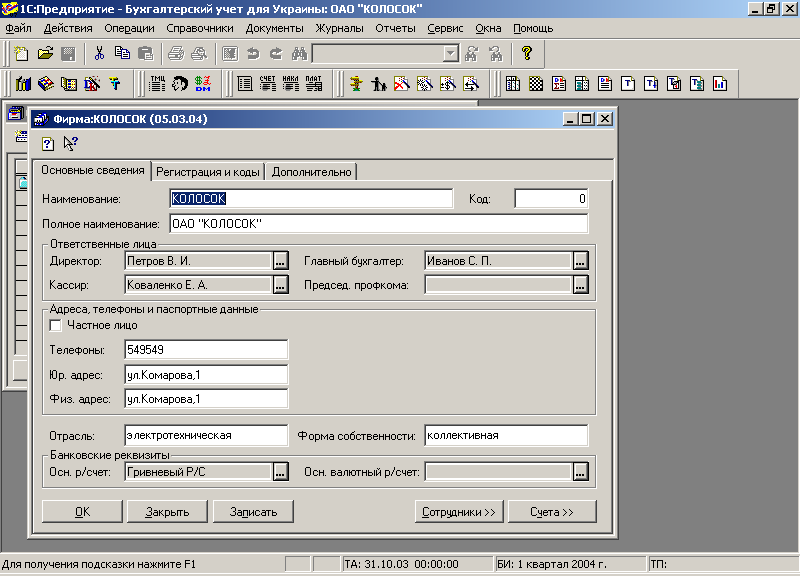Click the binoculars Find icon
Screen dimensions: 800x576
click(x=299, y=53)
